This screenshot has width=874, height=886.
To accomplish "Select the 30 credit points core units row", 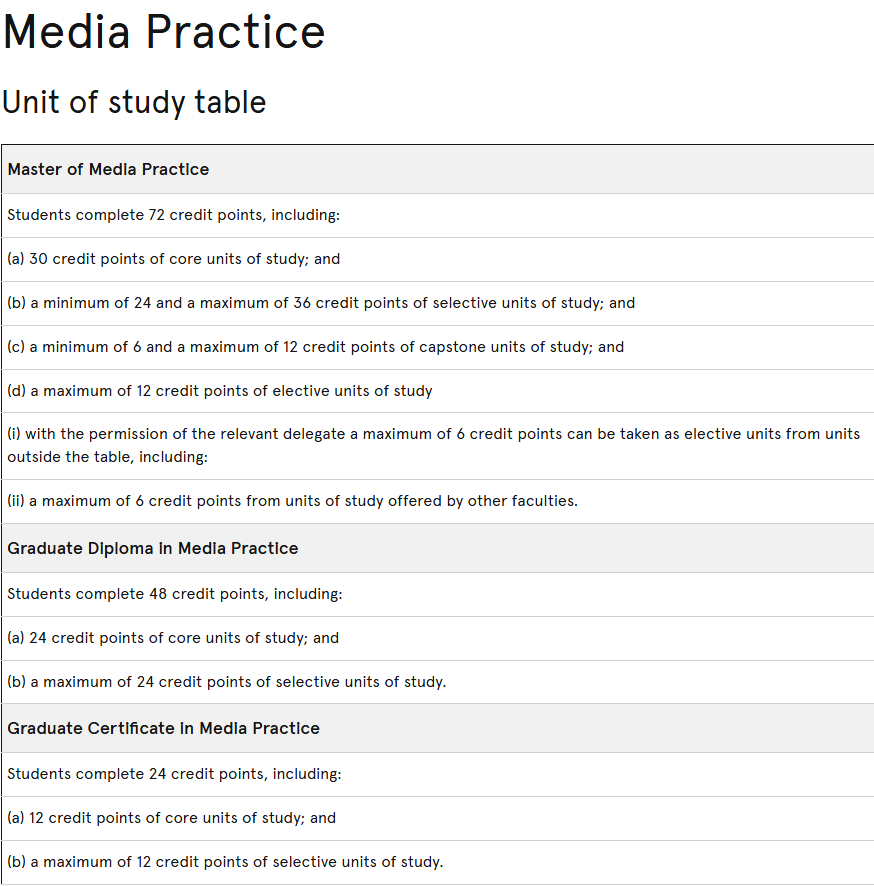I will pyautogui.click(x=437, y=259).
